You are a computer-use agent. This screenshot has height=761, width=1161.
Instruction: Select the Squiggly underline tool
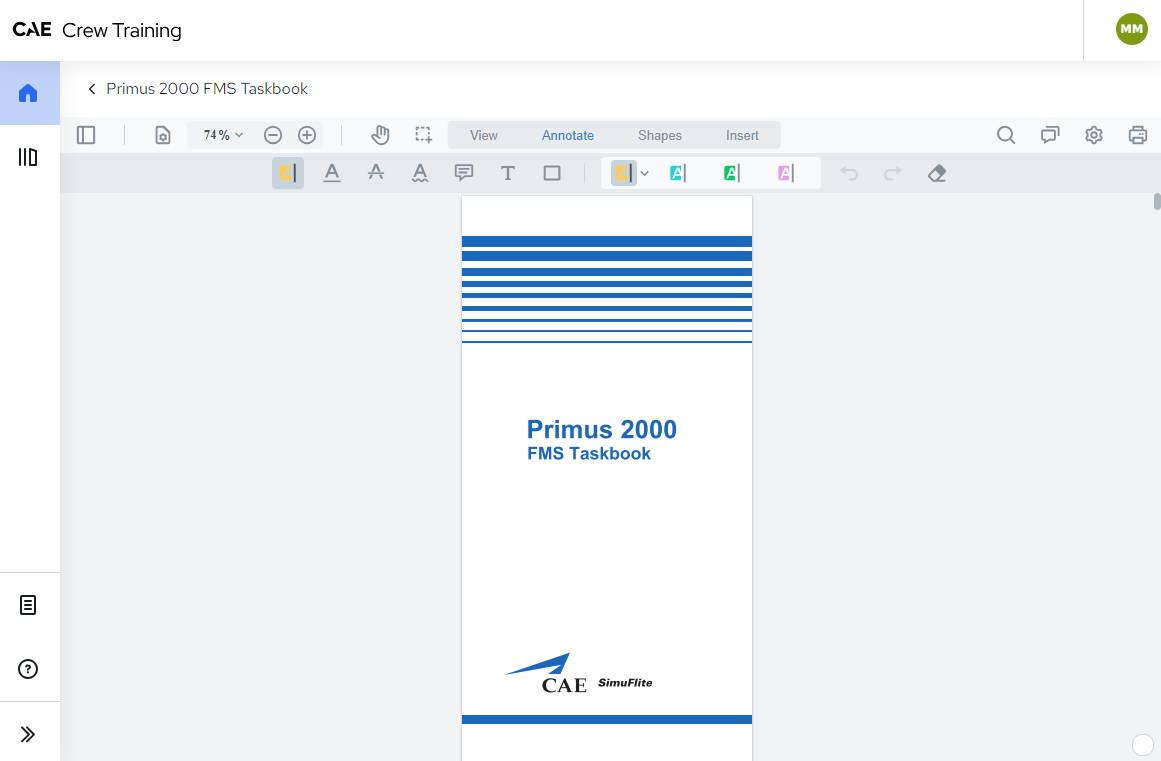[x=420, y=173]
